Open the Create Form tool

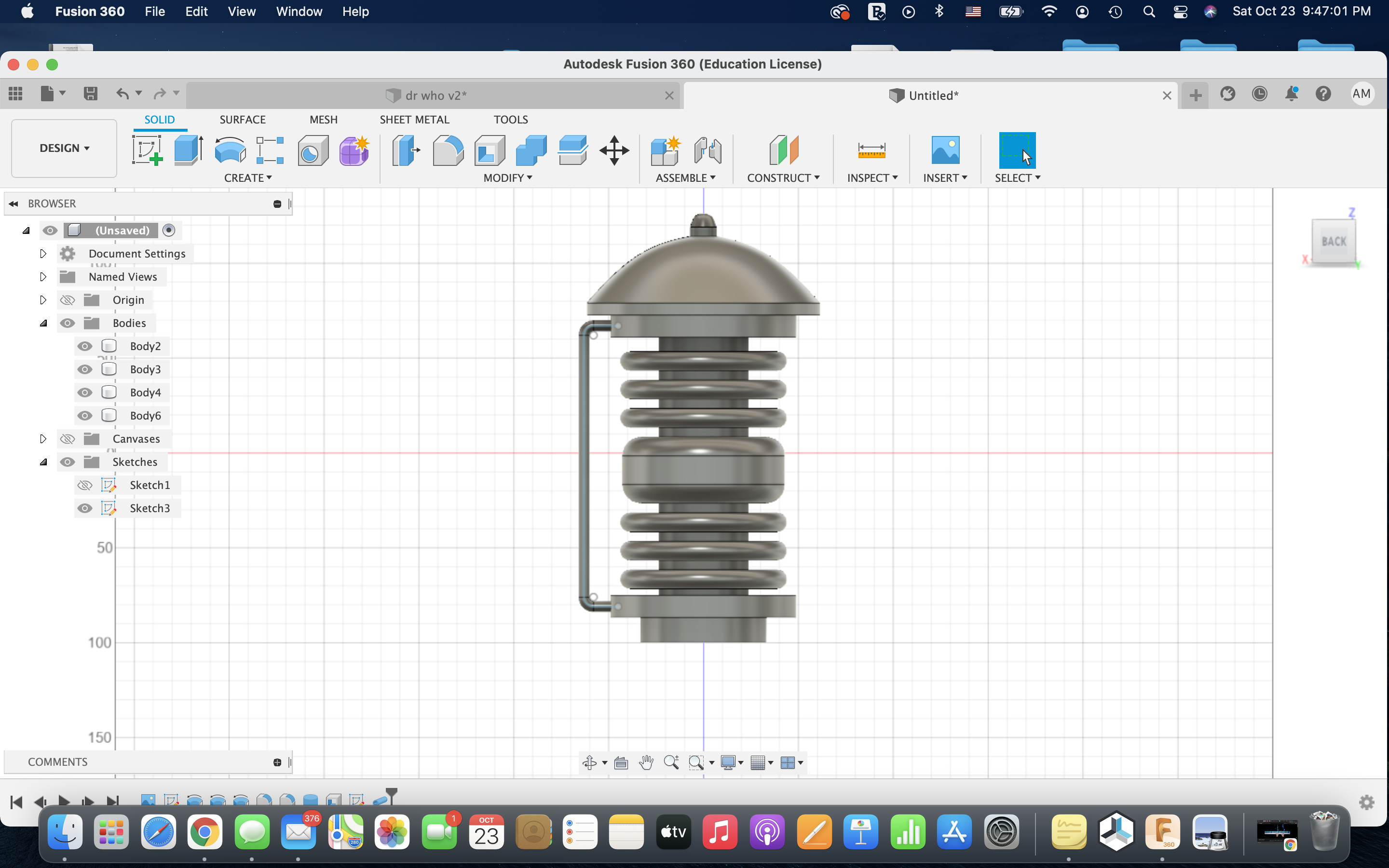(354, 150)
